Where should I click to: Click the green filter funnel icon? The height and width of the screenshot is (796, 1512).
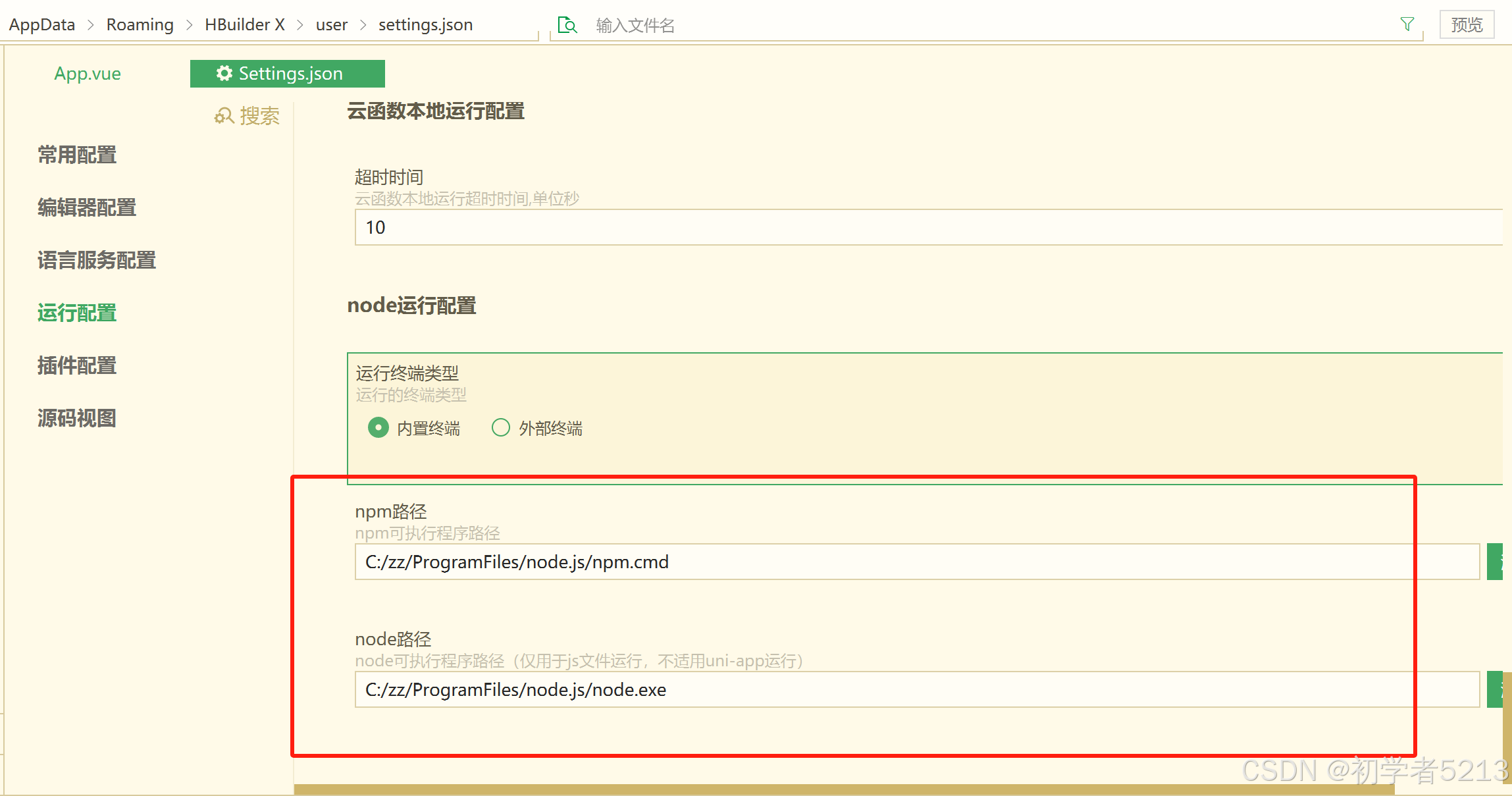[x=1407, y=24]
